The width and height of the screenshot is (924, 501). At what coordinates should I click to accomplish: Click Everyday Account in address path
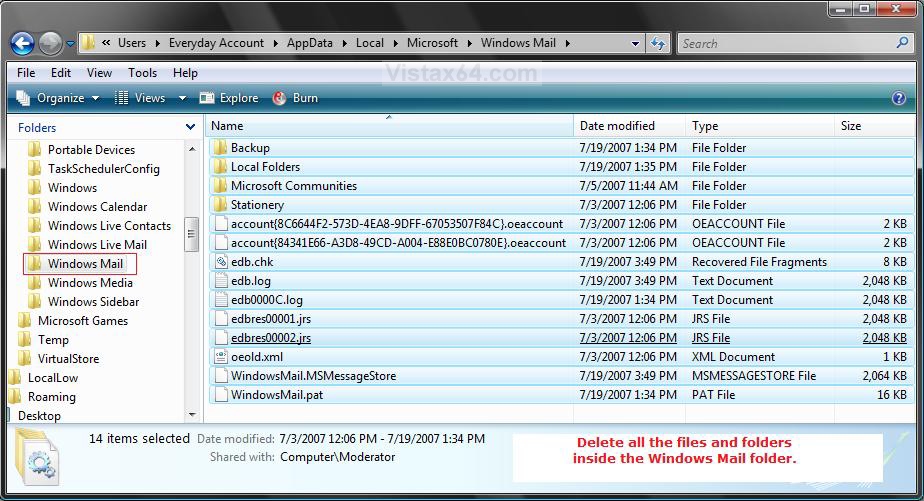(x=216, y=43)
